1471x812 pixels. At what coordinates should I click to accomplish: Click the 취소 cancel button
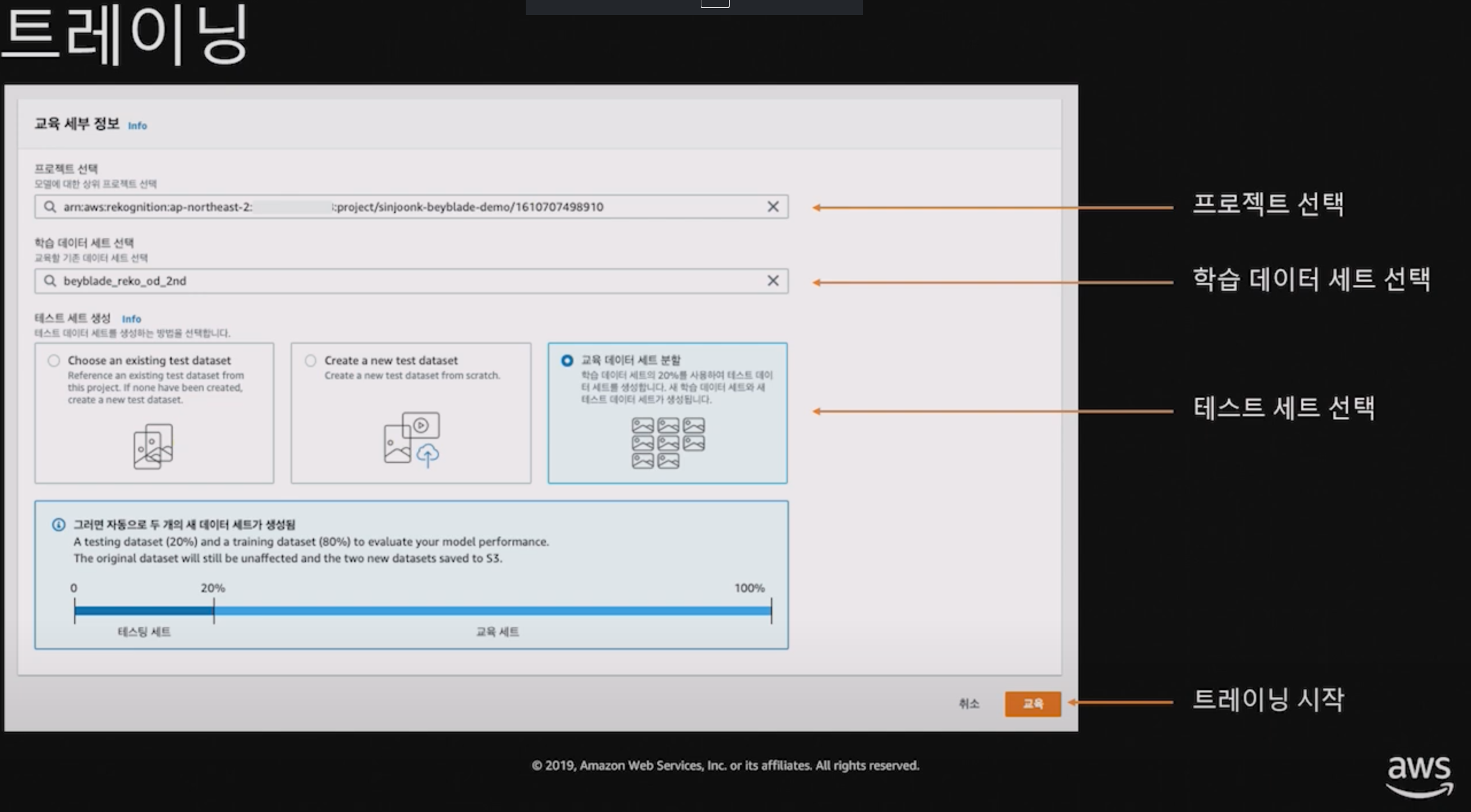(x=969, y=704)
